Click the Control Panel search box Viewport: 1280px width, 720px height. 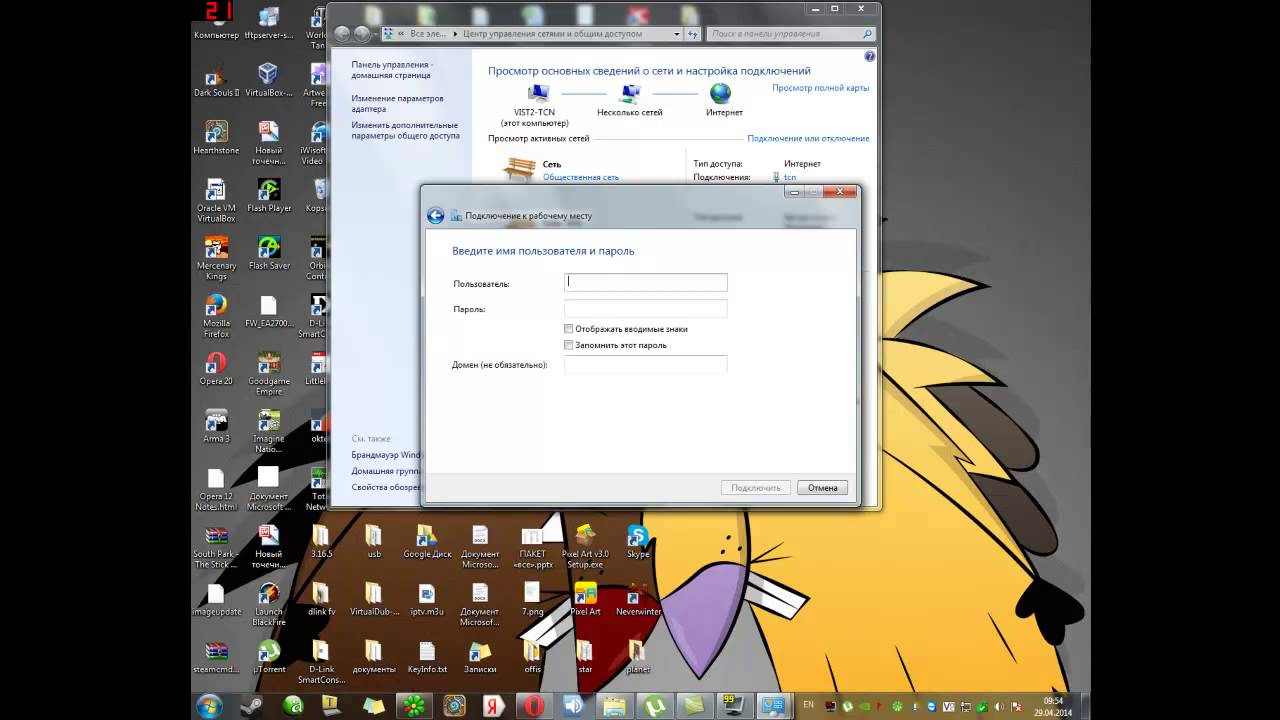tap(790, 34)
